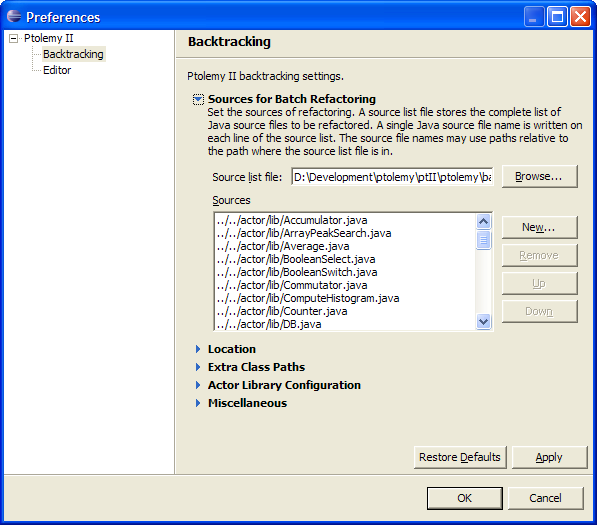Close the Preferences window

pyautogui.click(x=580, y=17)
